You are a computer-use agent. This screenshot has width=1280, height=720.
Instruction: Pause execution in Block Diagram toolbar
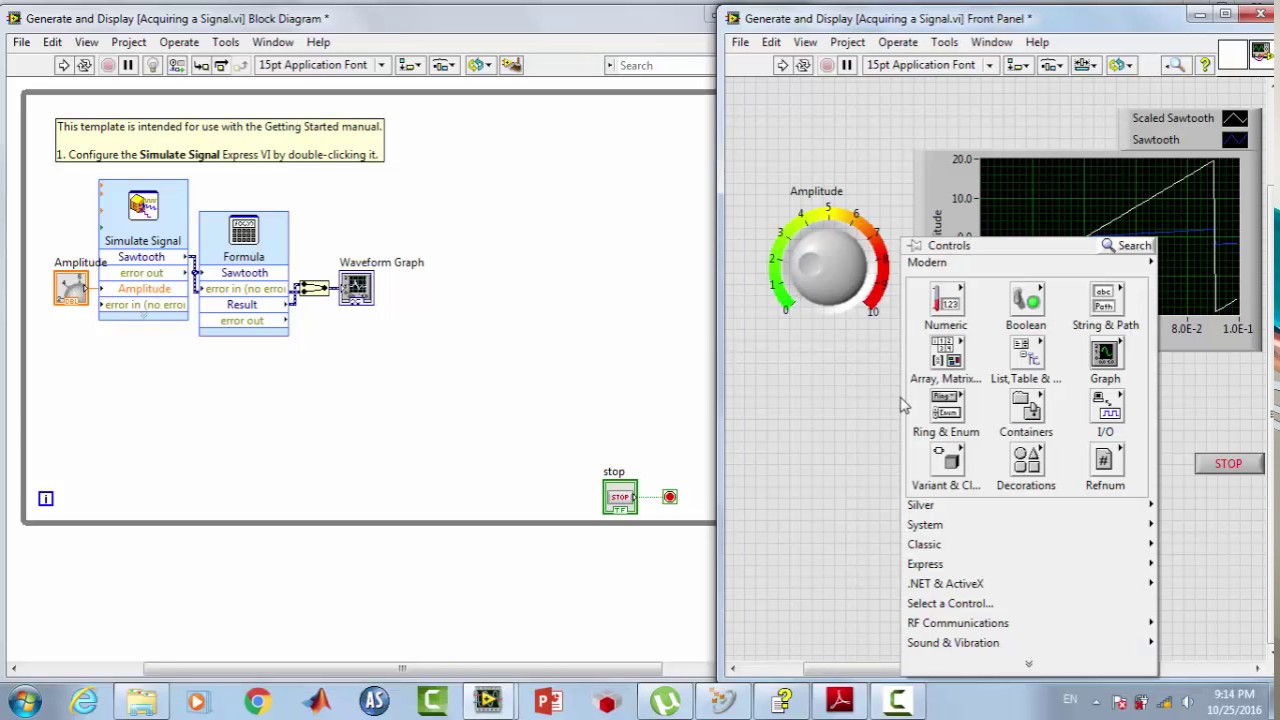128,65
